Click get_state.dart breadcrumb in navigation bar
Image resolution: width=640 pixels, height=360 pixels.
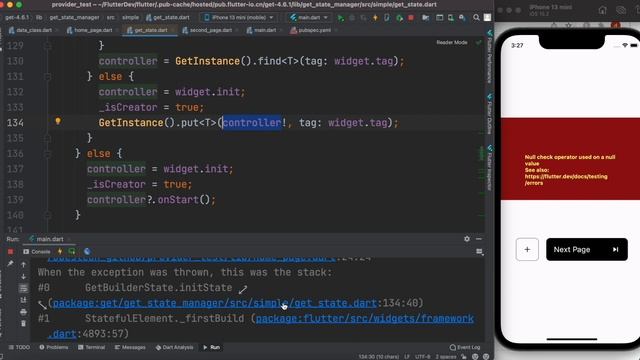168,18
